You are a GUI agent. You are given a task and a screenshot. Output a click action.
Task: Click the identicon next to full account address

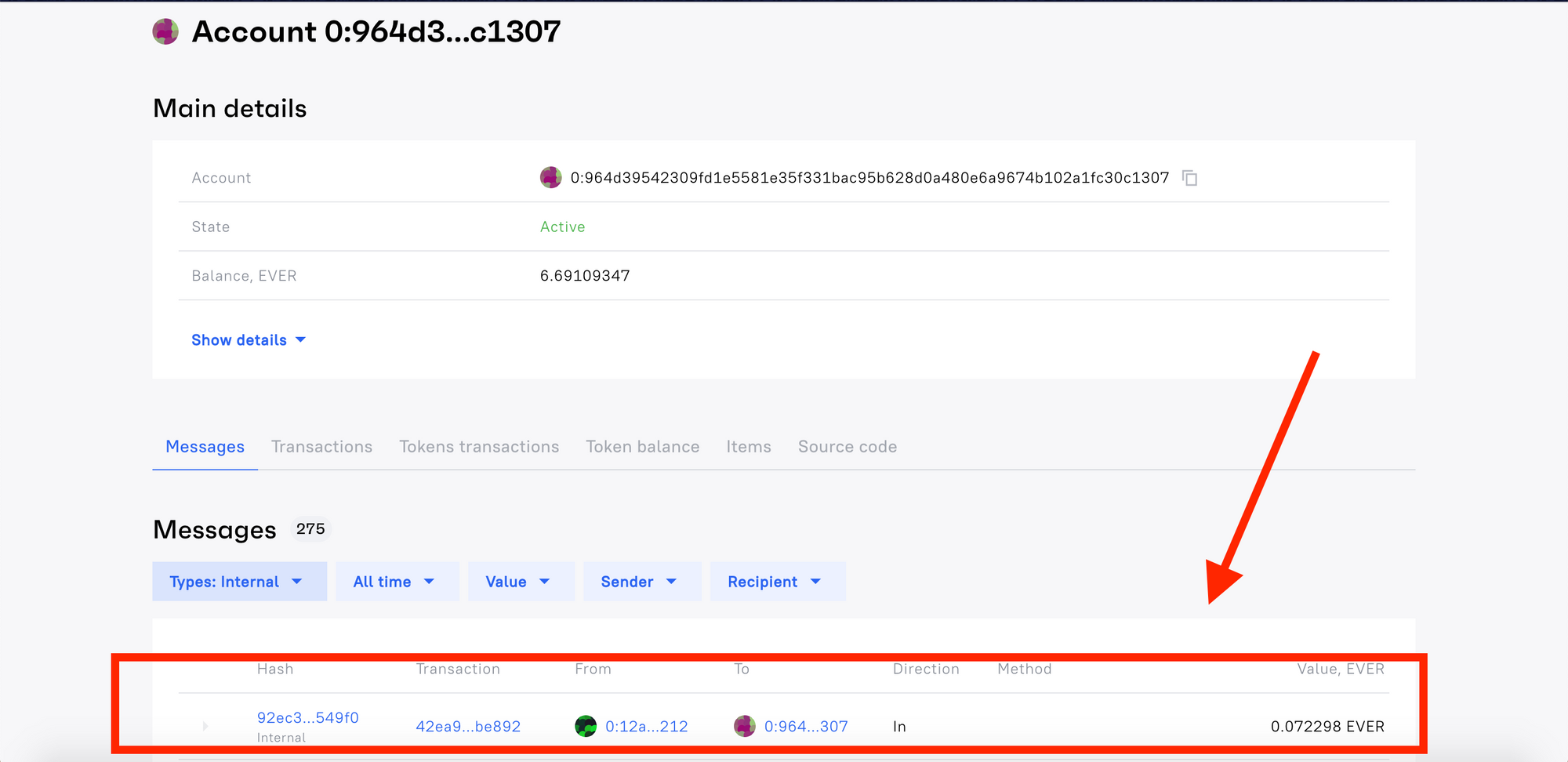coord(551,178)
